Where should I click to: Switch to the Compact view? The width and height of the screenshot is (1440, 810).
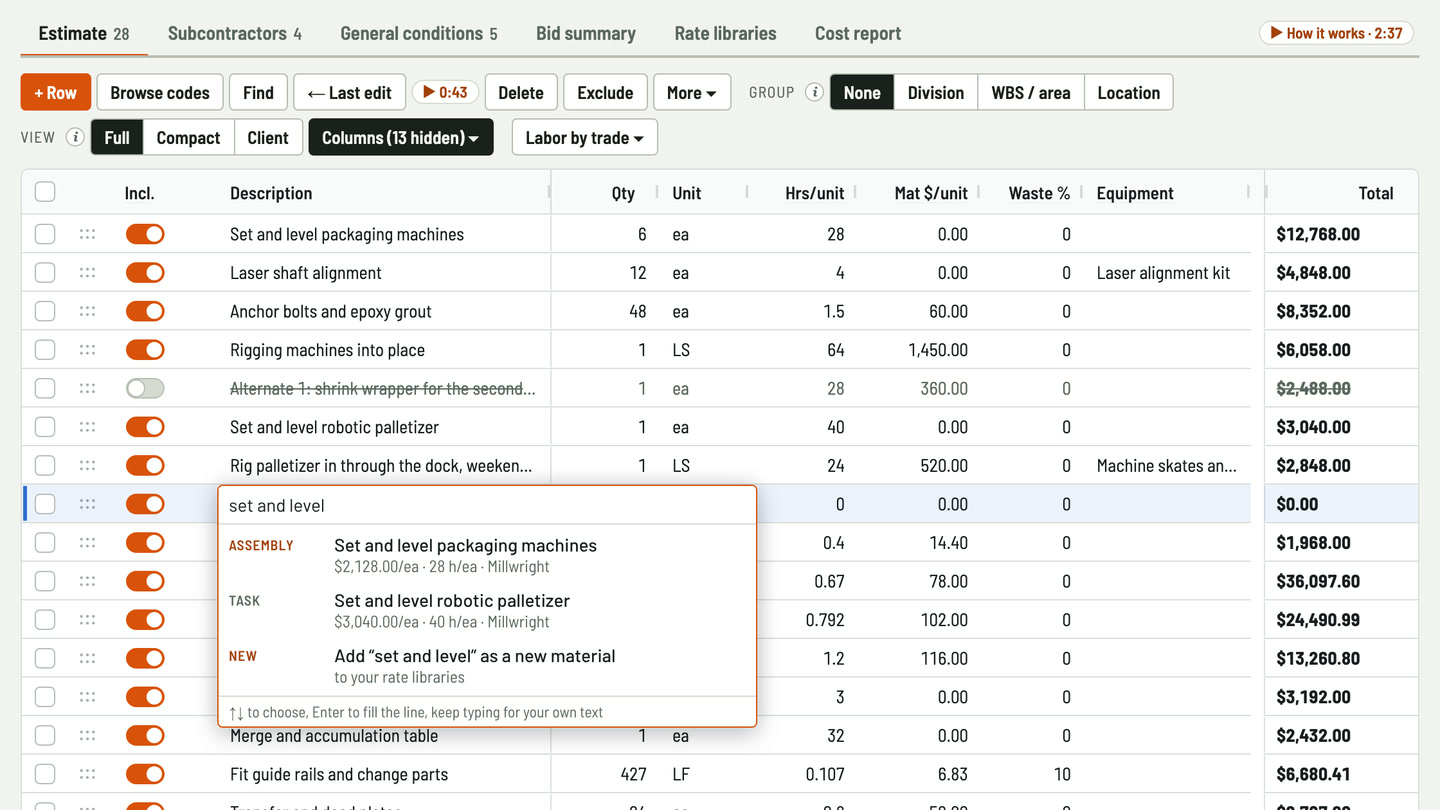(x=188, y=137)
